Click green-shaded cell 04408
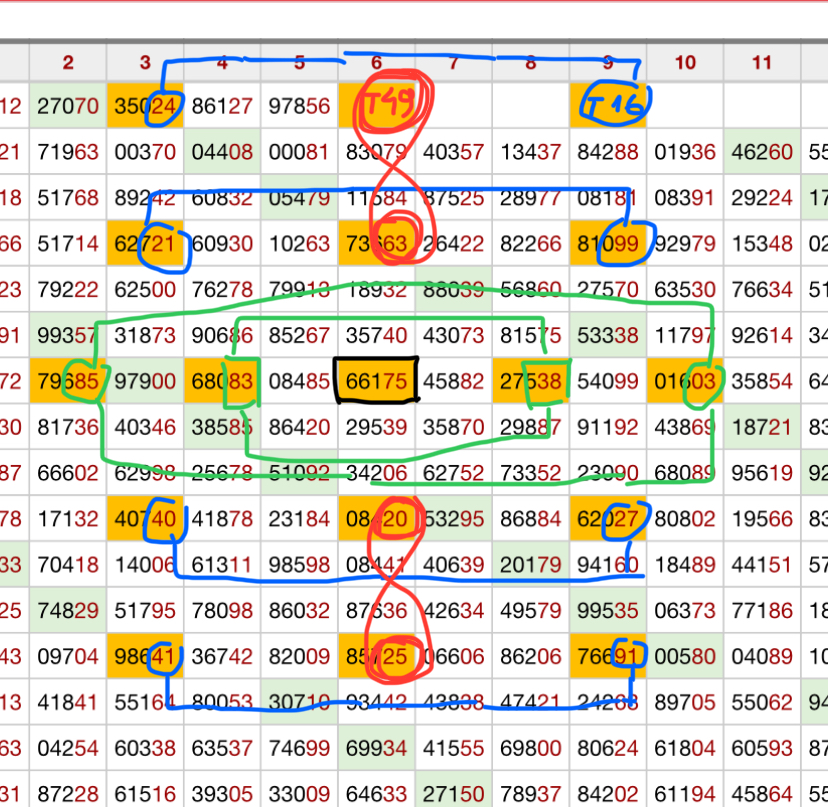Viewport: 828px width, 807px height. point(222,154)
